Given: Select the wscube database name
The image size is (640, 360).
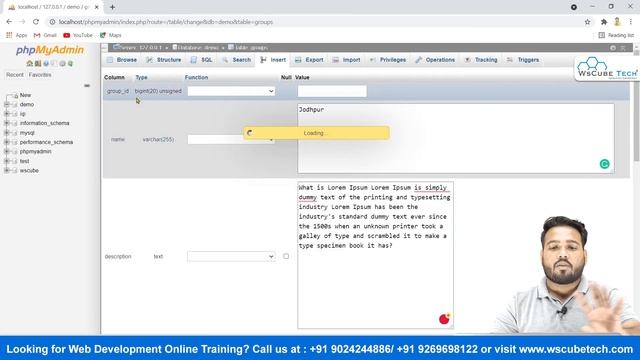Looking at the screenshot, I should (29, 171).
